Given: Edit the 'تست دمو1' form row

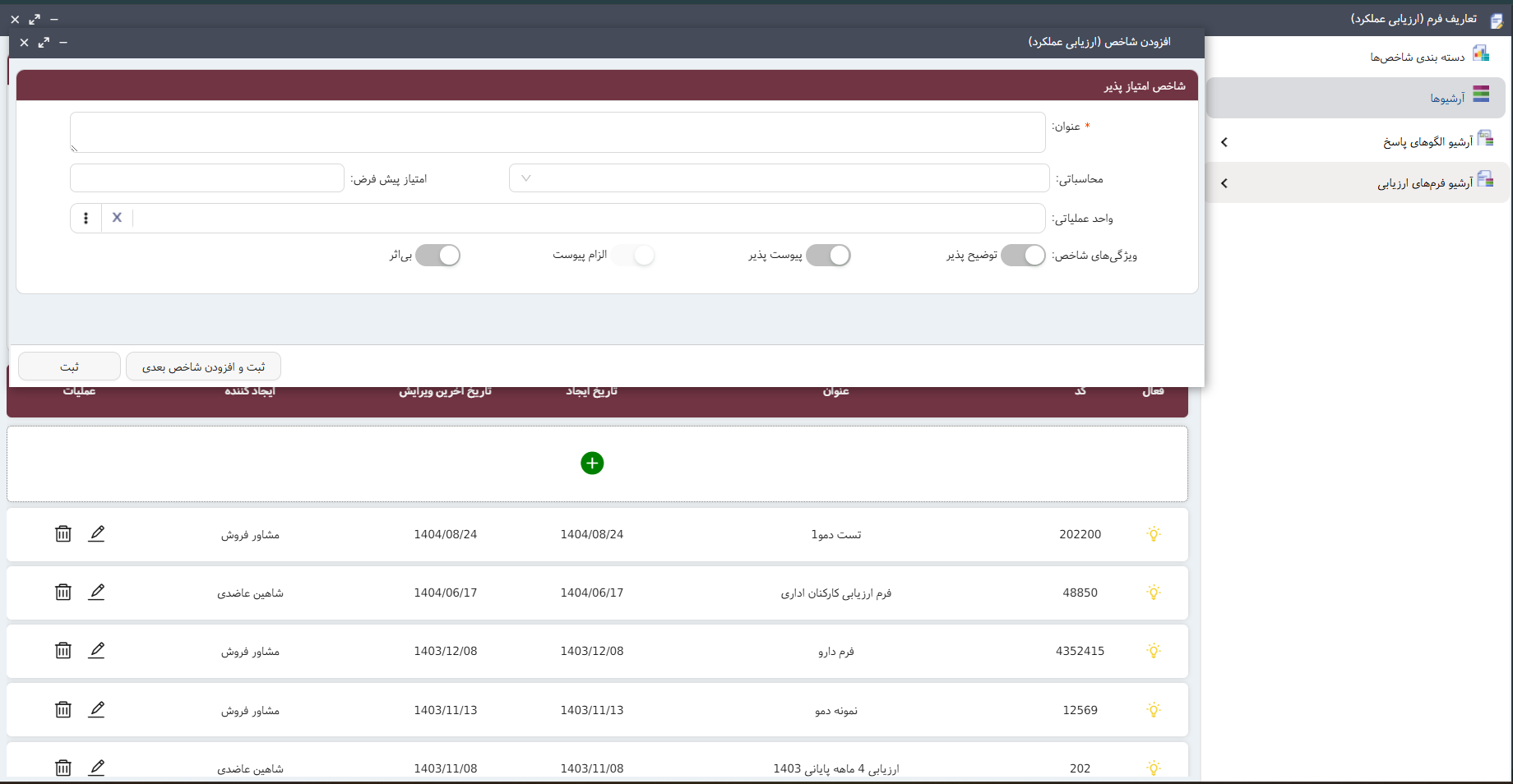Looking at the screenshot, I should coord(96,533).
